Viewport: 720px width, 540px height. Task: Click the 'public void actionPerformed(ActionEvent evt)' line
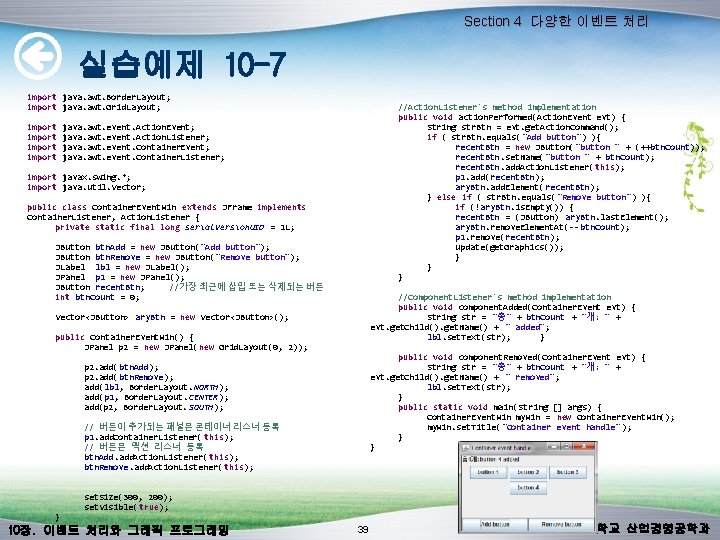click(512, 118)
